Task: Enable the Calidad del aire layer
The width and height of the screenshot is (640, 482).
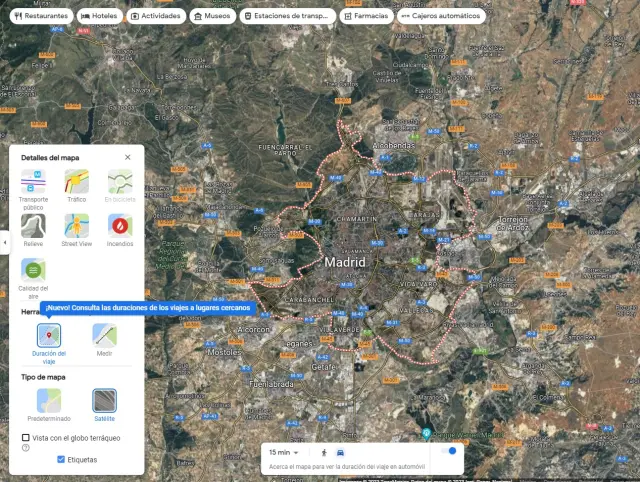Action: [x=33, y=270]
